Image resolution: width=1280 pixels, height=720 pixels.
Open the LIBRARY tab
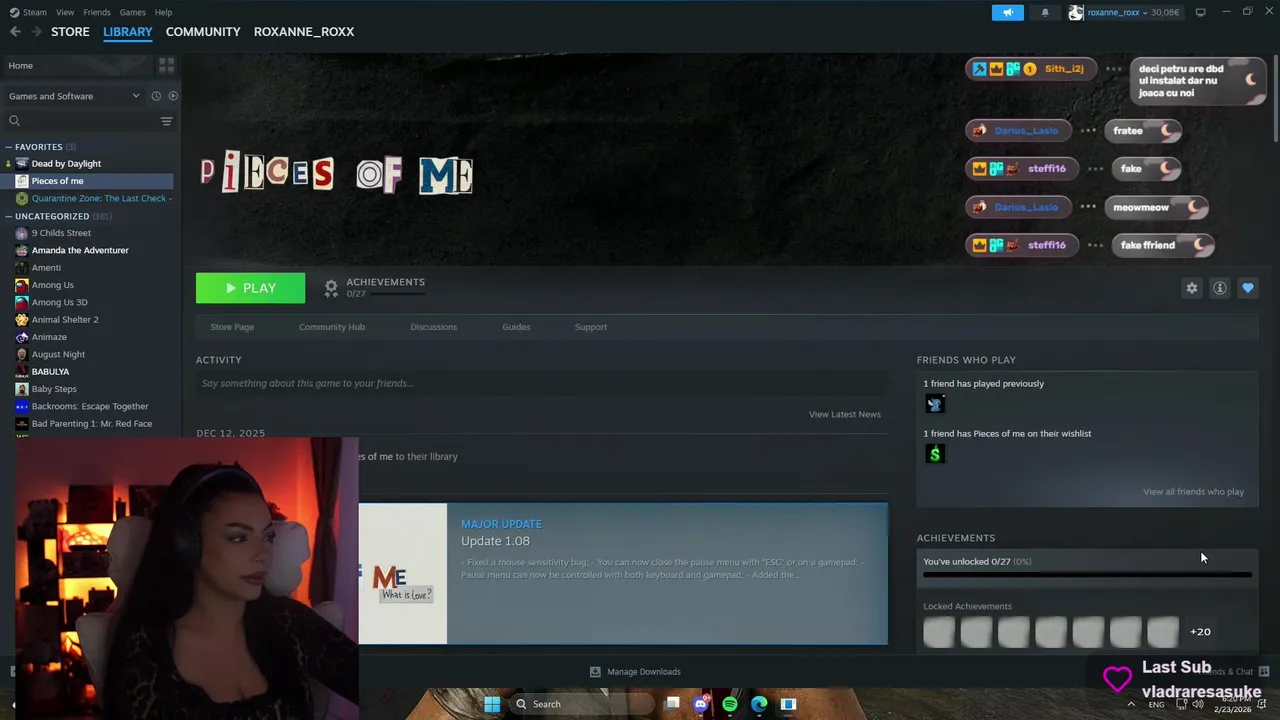coord(128,32)
